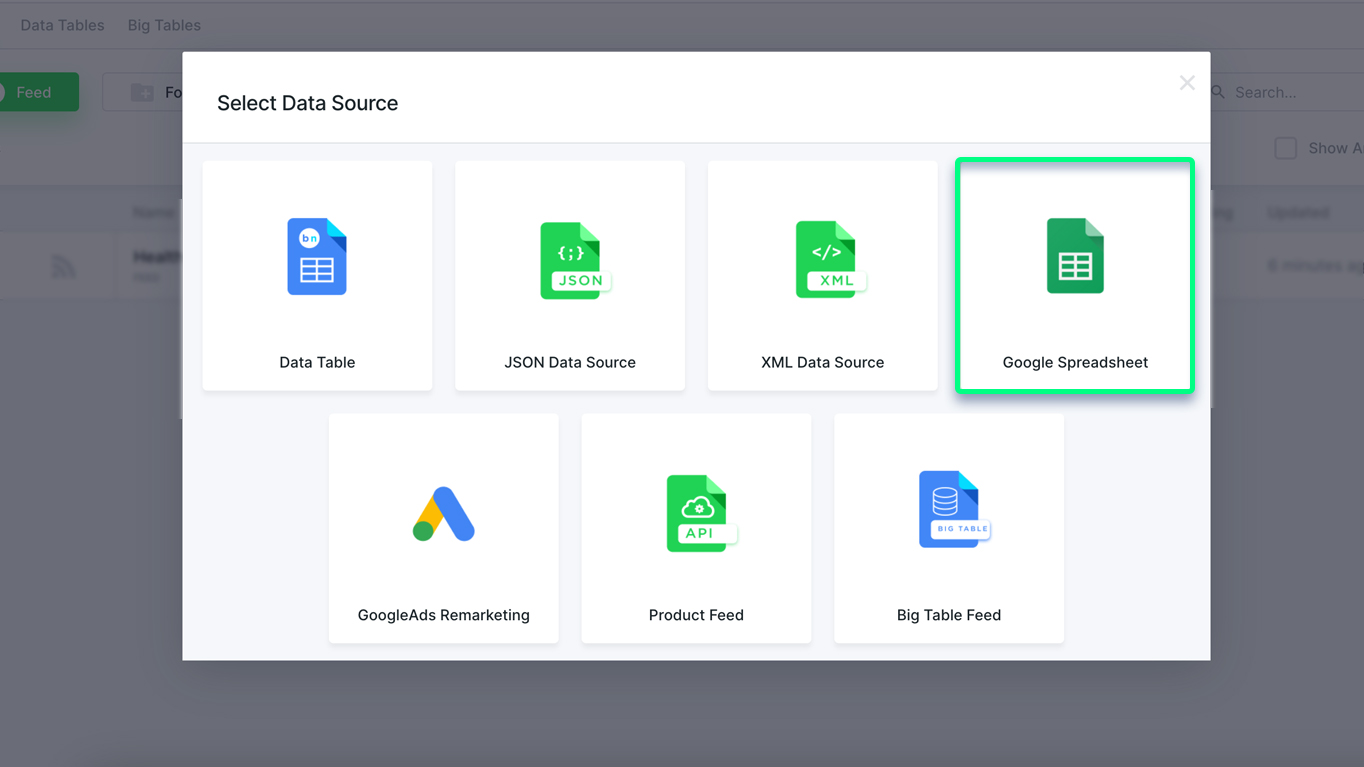Click the Google Spreadsheet label

coord(1075,362)
